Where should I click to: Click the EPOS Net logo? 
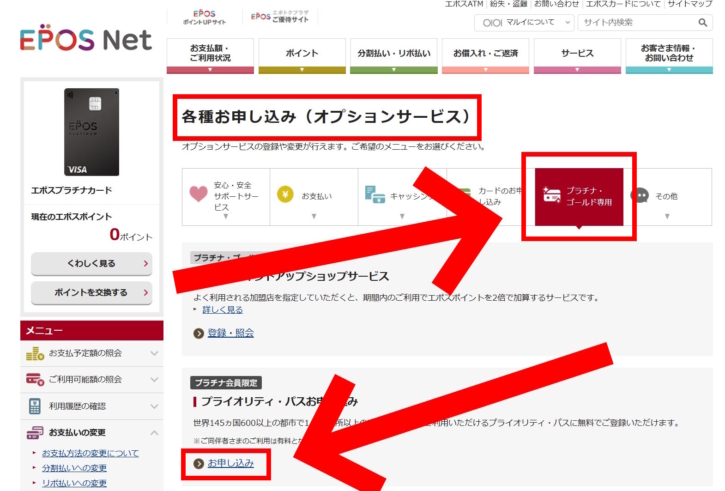coord(85,38)
